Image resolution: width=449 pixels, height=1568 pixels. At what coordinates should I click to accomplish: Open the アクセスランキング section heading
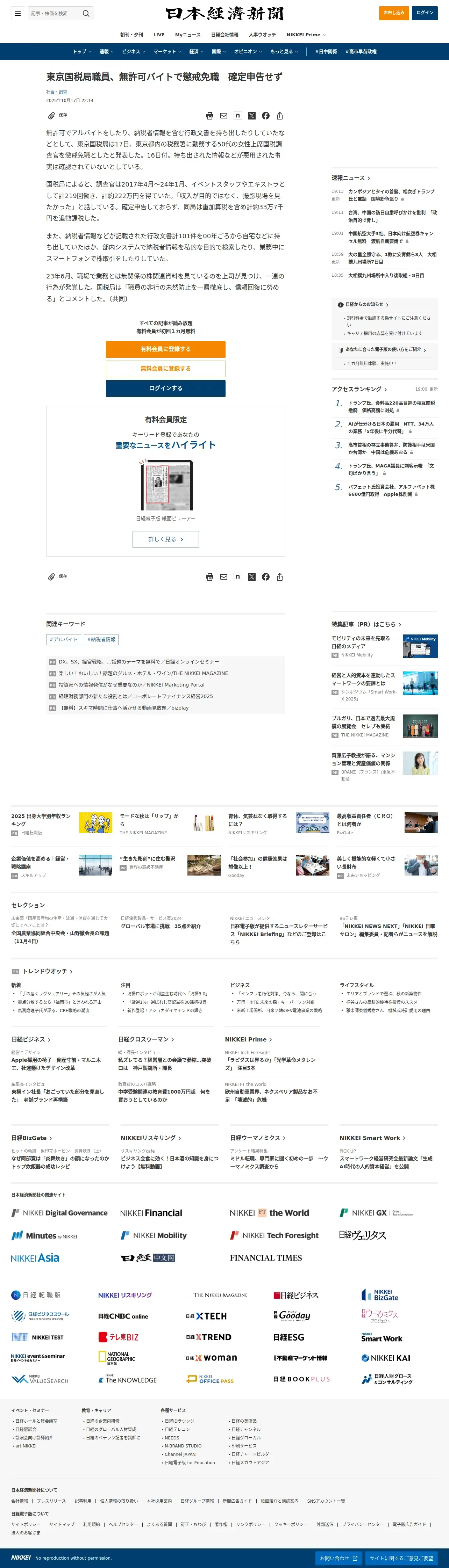click(359, 389)
